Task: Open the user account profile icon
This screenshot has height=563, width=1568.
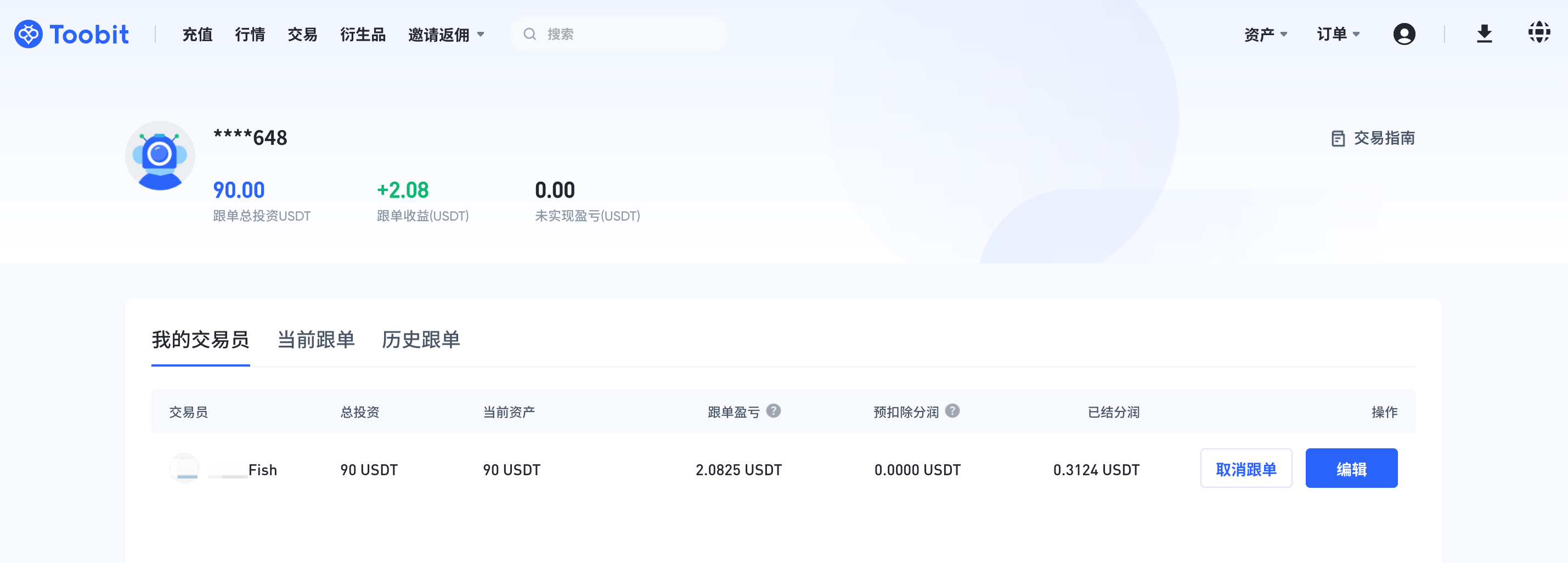Action: (1403, 34)
